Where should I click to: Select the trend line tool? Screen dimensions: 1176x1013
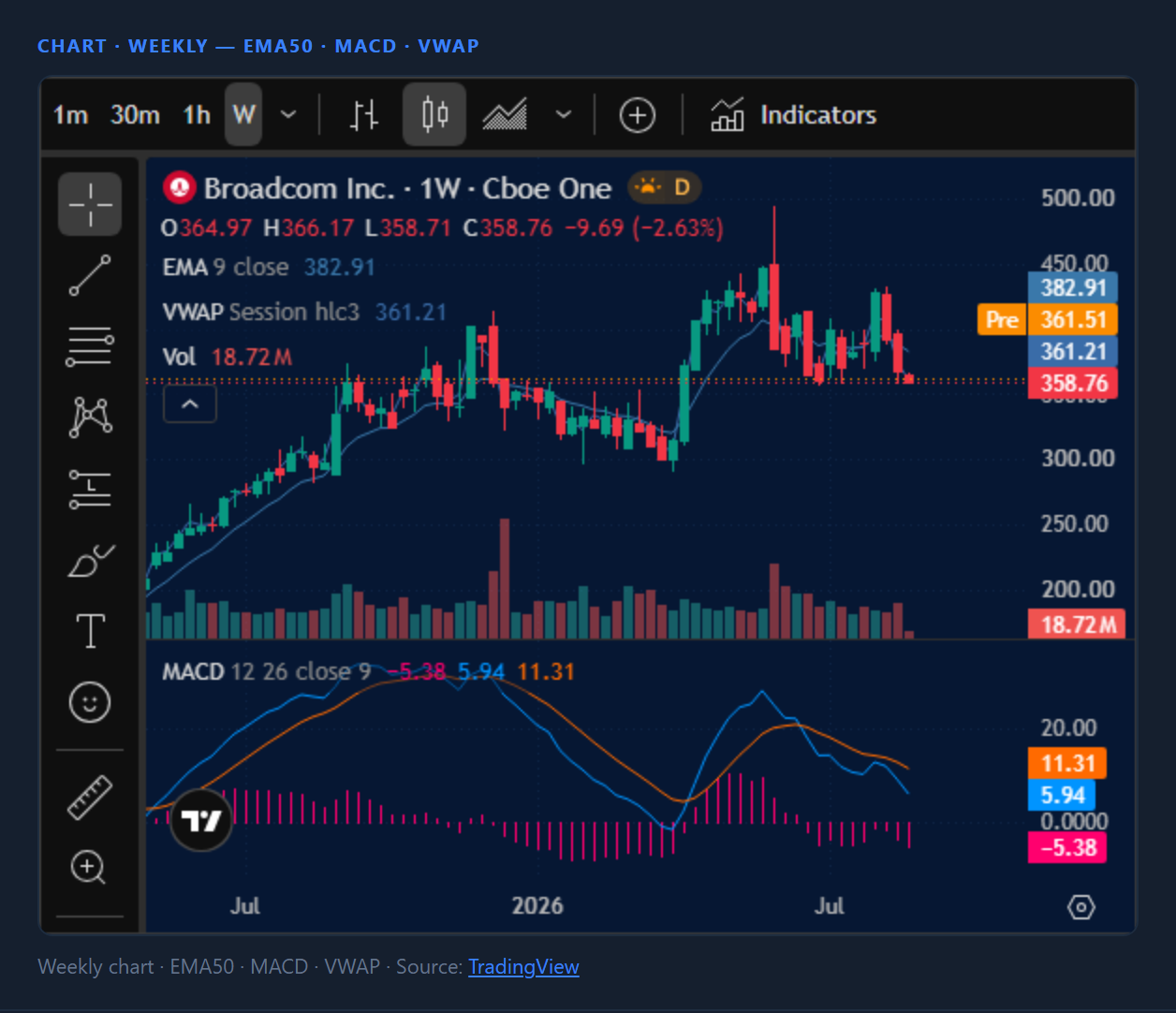[x=90, y=275]
